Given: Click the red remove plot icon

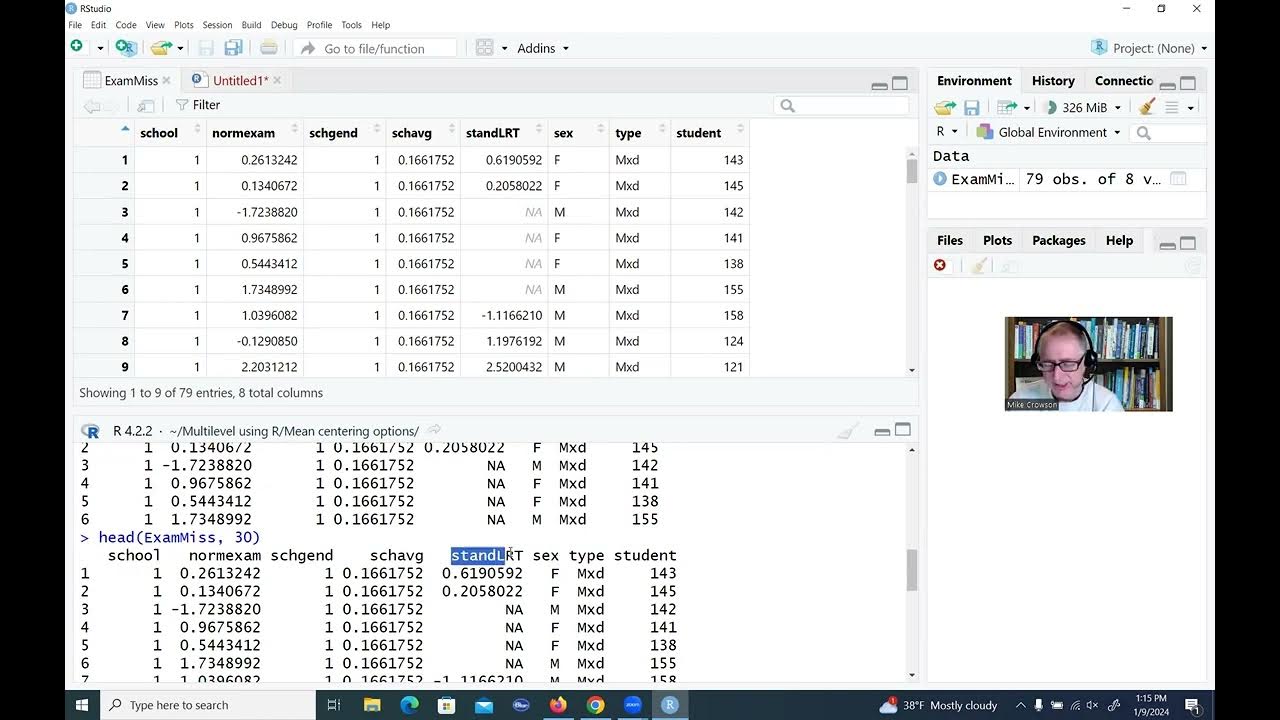Looking at the screenshot, I should point(940,265).
